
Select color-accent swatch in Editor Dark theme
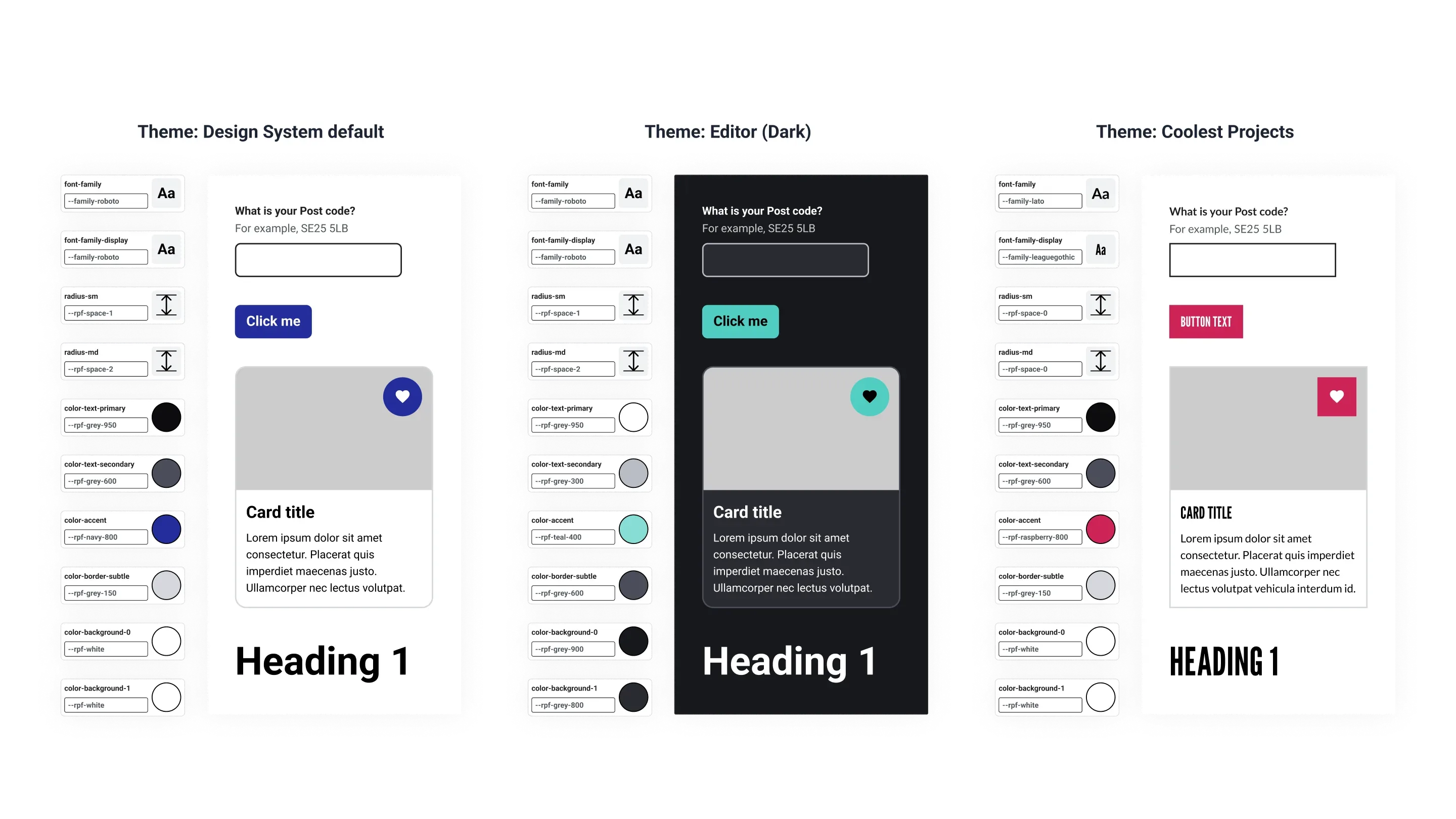[x=634, y=530]
